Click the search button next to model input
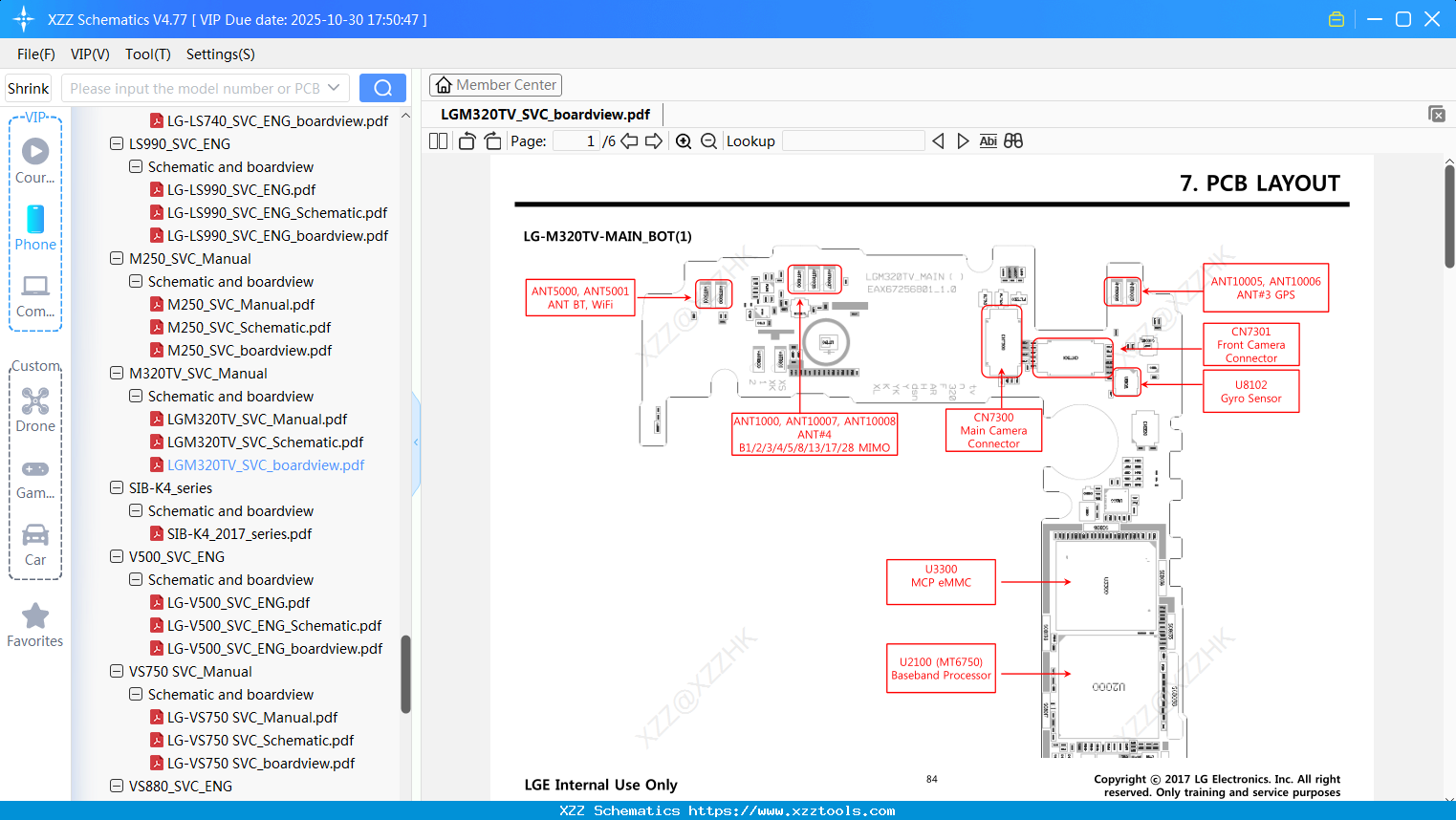Screen dimensions: 1456x820 click(x=382, y=88)
